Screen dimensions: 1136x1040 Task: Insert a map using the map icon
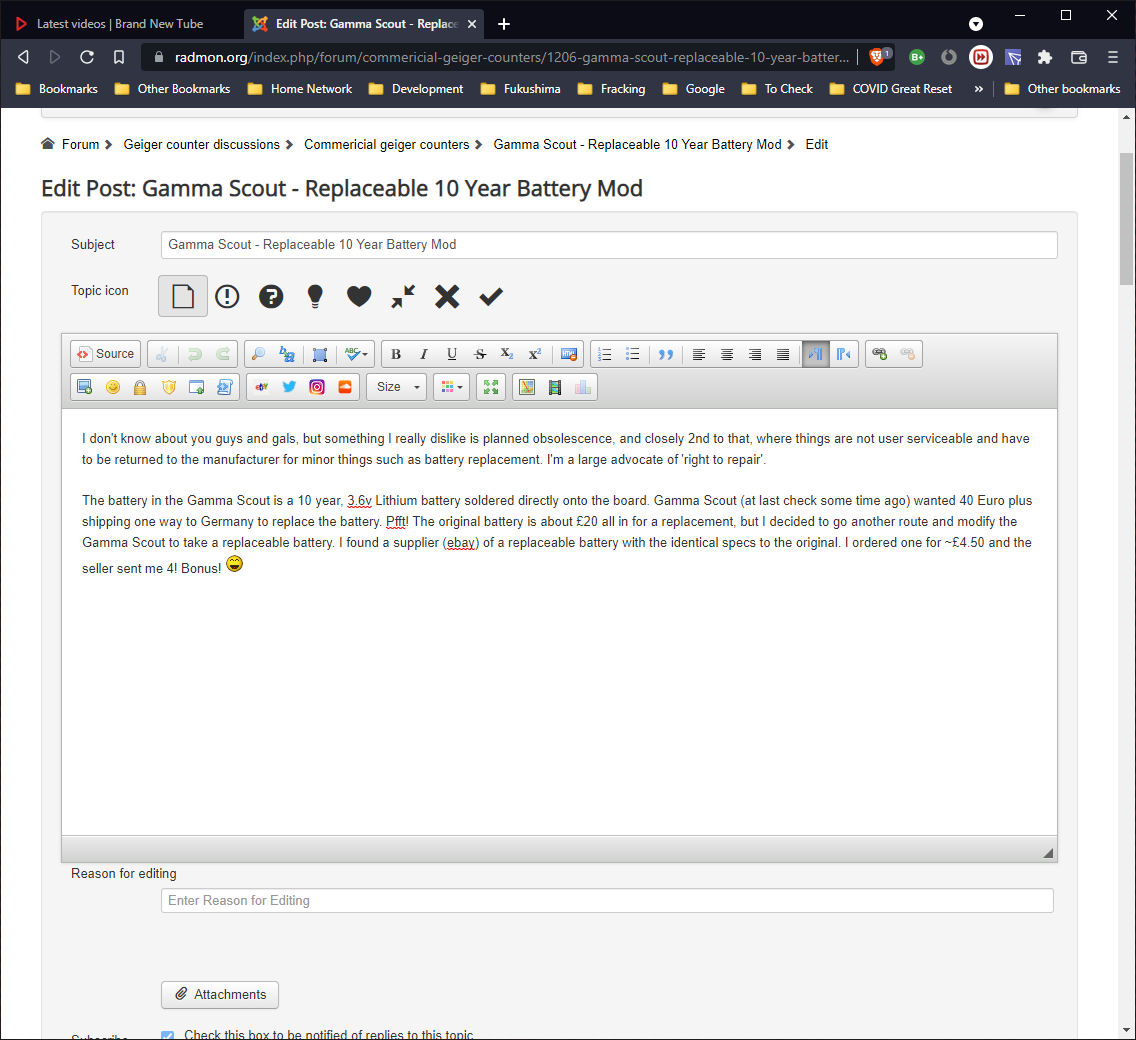point(527,388)
